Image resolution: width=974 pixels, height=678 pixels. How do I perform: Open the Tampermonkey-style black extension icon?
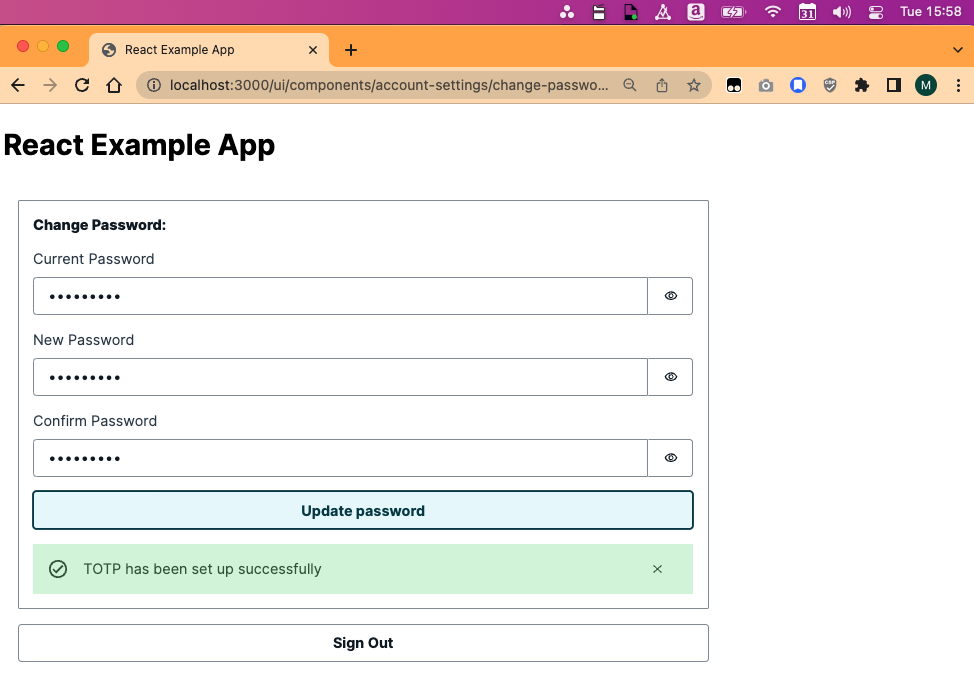734,85
